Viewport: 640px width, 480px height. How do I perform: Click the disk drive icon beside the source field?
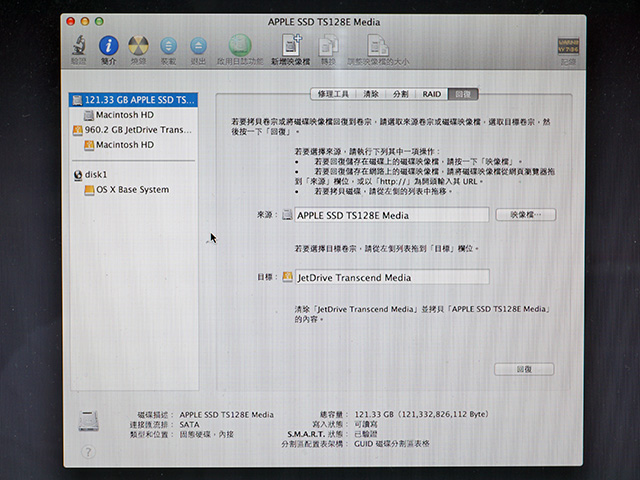point(287,215)
